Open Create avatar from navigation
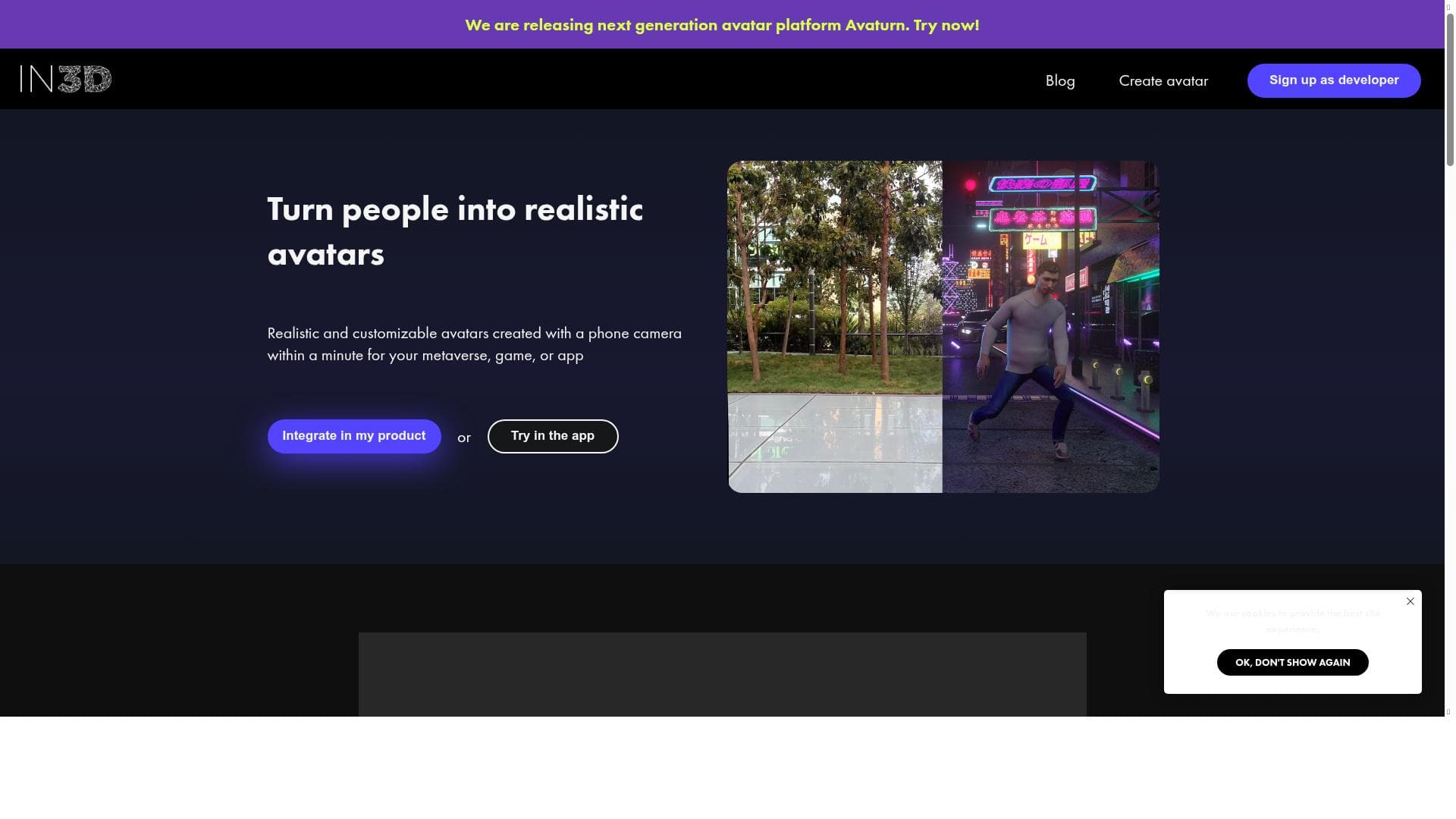Viewport: 1456px width, 819px height. click(1163, 80)
